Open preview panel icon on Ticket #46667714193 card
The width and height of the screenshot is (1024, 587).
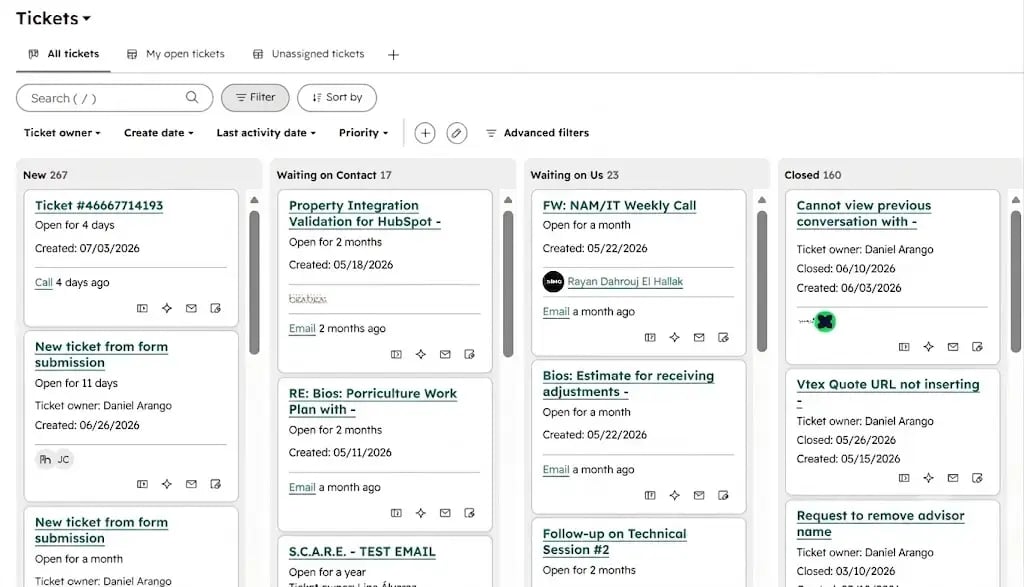pyautogui.click(x=142, y=308)
